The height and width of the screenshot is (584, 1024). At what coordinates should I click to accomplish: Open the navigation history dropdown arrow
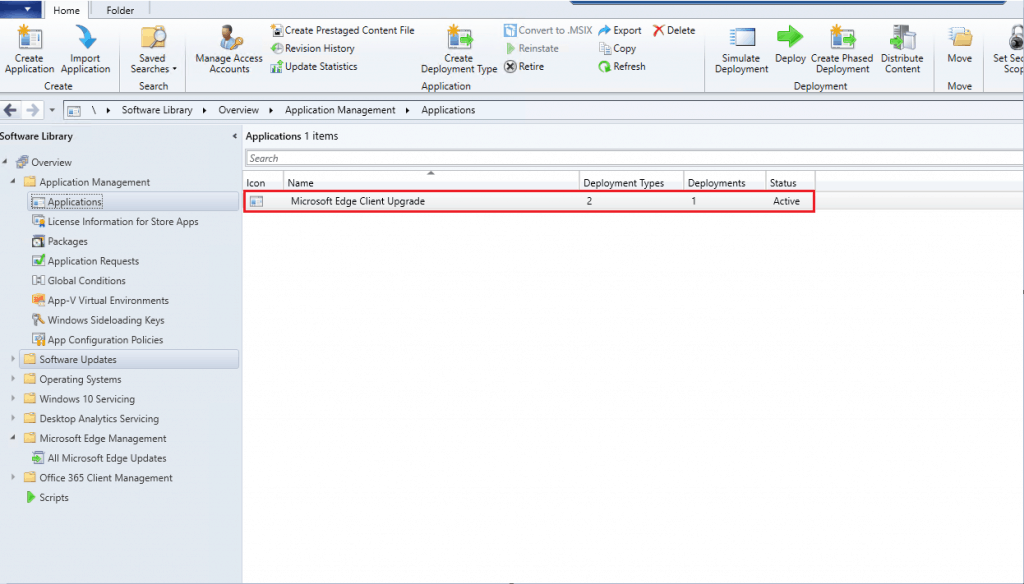(x=52, y=110)
